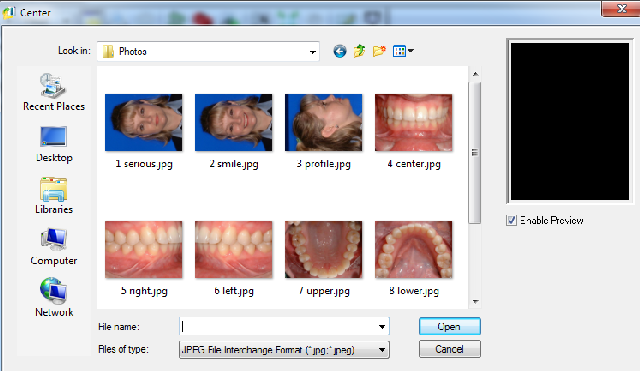Click the Open button
The height and width of the screenshot is (371, 640).
(x=449, y=327)
